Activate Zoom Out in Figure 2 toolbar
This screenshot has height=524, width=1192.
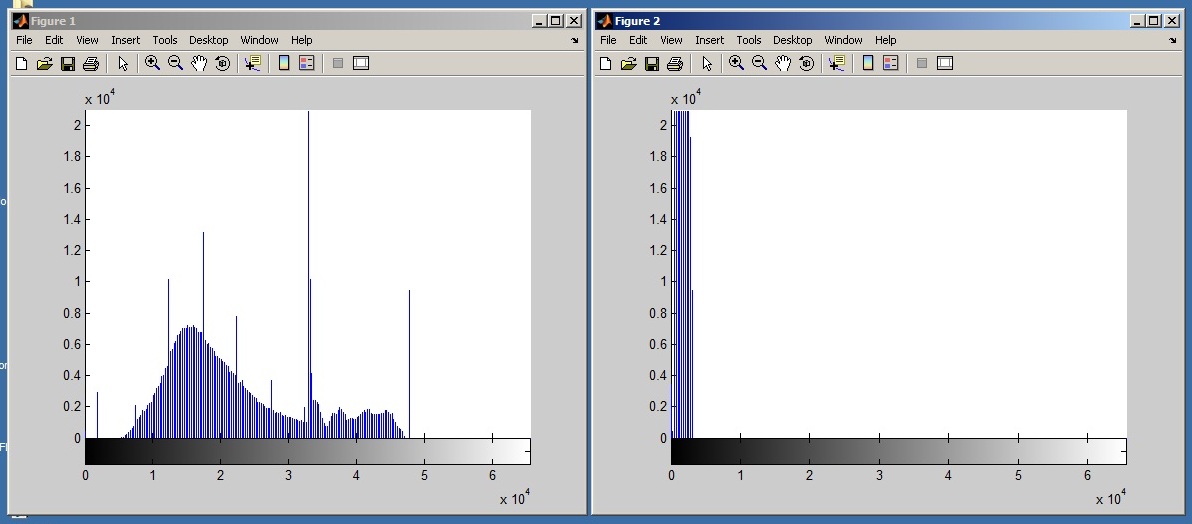pos(759,63)
